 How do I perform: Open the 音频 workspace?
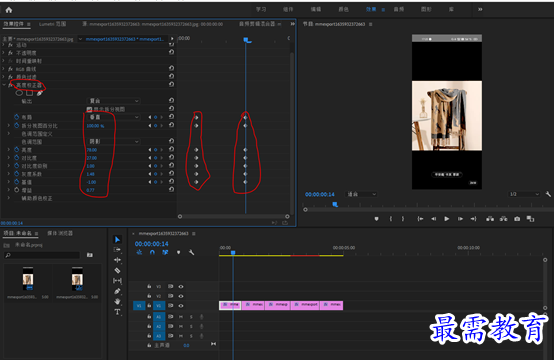click(399, 10)
